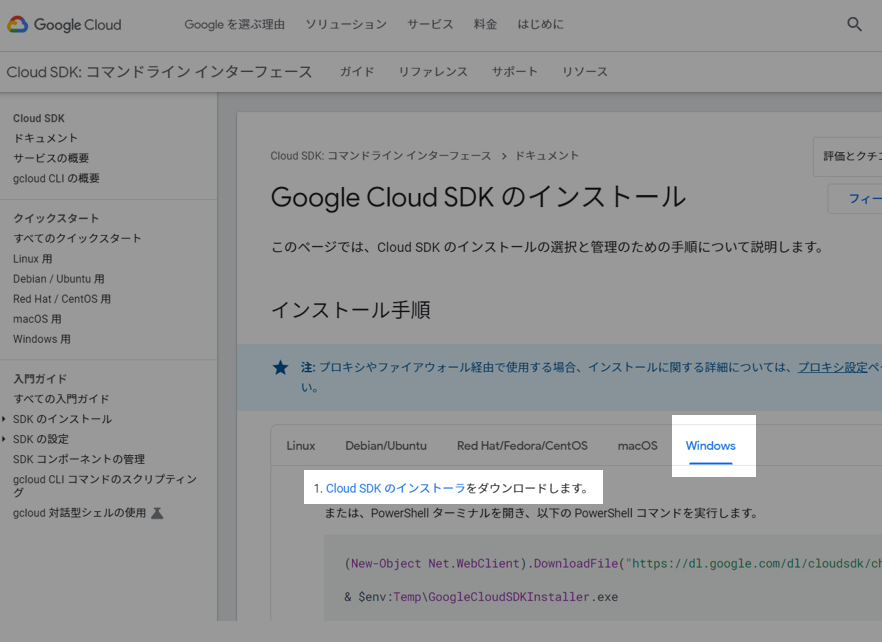The width and height of the screenshot is (882, 642).
Task: Click the ドキュメント breadcrumb link
Action: tap(547, 156)
